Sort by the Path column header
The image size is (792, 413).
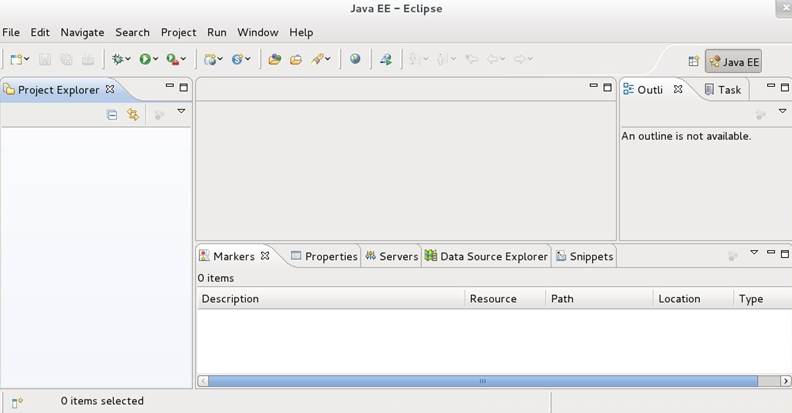[600, 299]
